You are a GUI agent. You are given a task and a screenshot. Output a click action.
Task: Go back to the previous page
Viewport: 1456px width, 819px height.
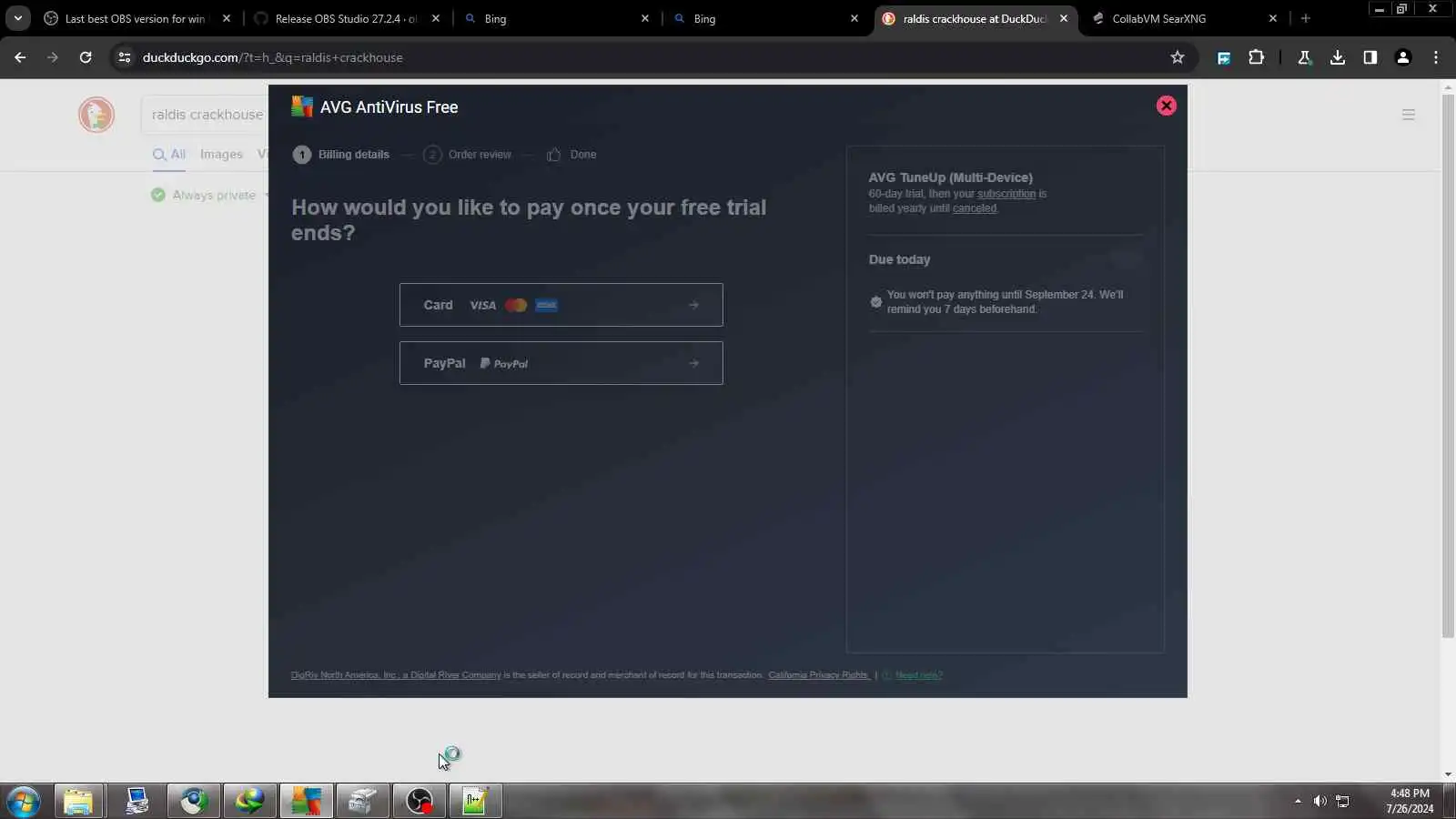[x=20, y=57]
